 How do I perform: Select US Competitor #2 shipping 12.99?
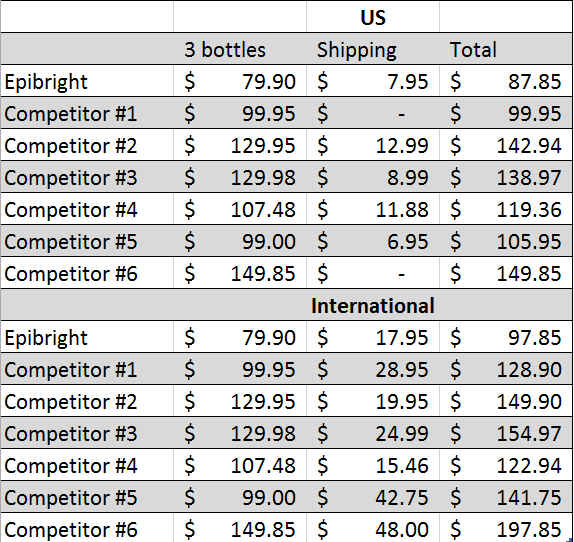(373, 145)
